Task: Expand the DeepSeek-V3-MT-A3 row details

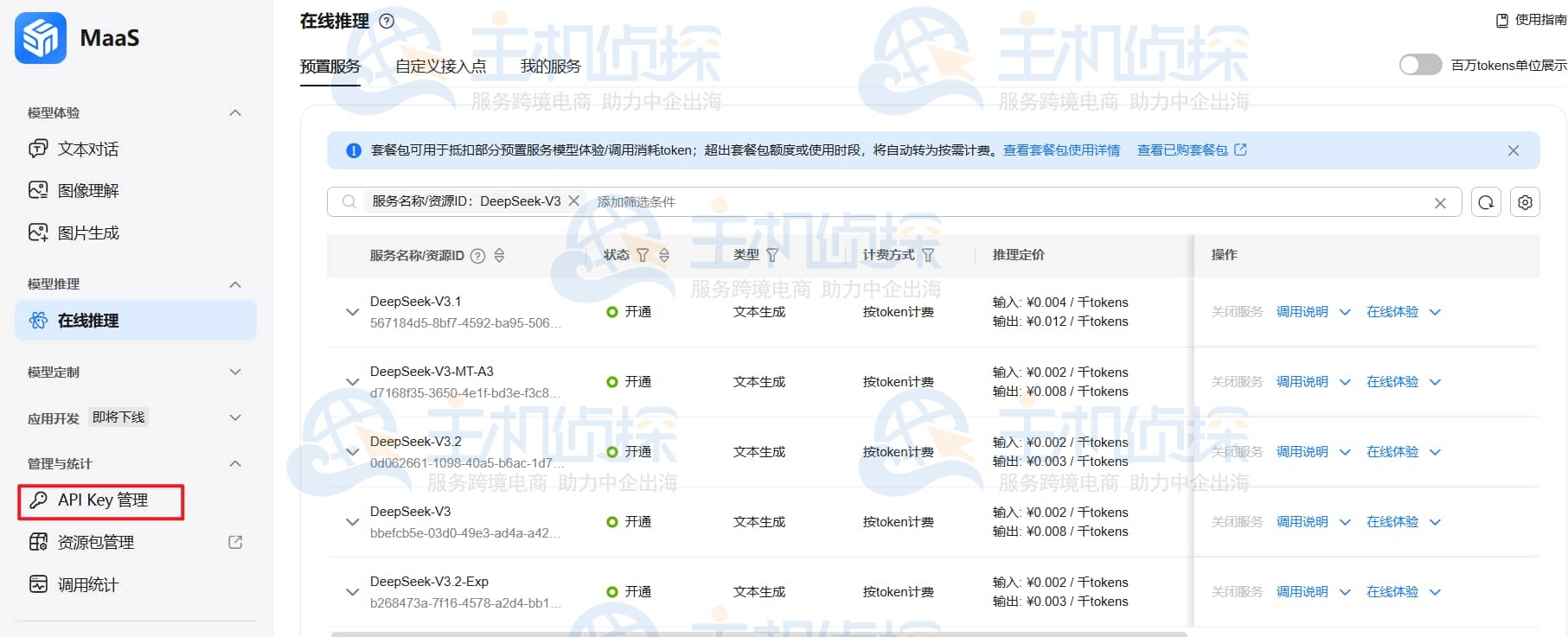Action: click(352, 382)
